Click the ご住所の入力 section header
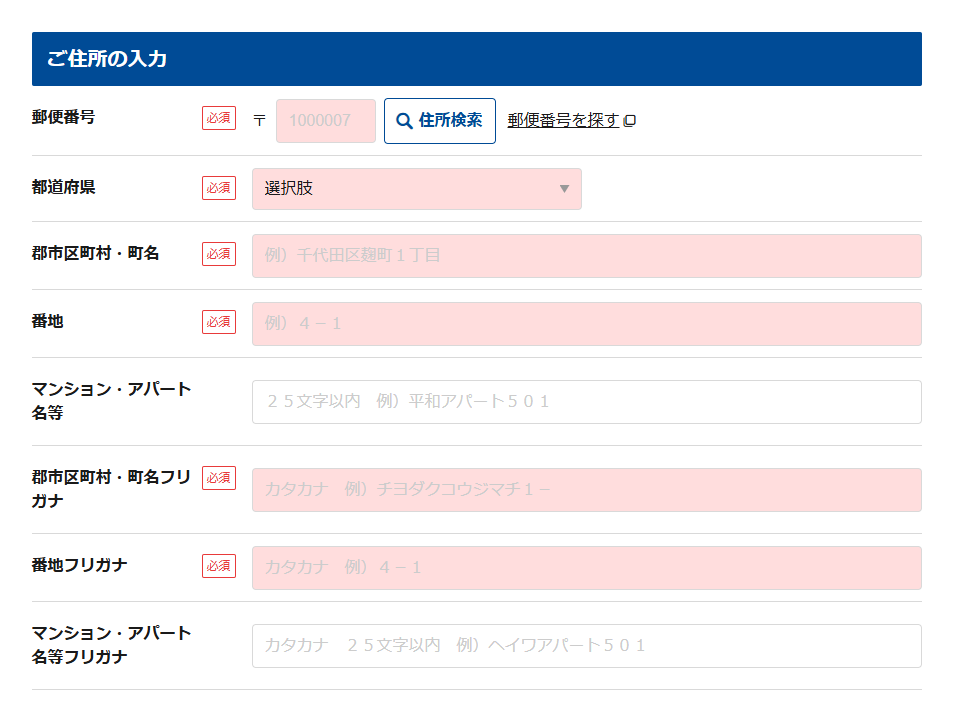This screenshot has width=955, height=719. pyautogui.click(x=476, y=59)
